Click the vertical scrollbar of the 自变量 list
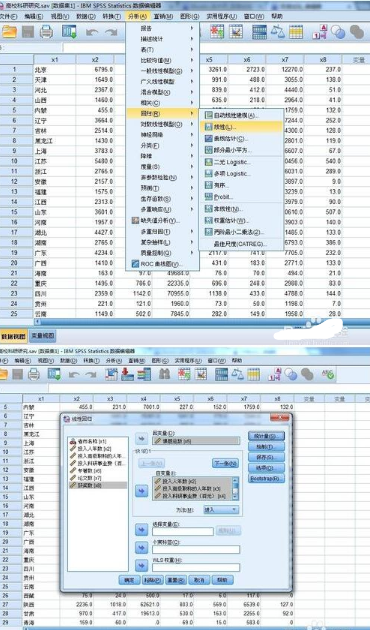370x630 pixels. click(235, 488)
